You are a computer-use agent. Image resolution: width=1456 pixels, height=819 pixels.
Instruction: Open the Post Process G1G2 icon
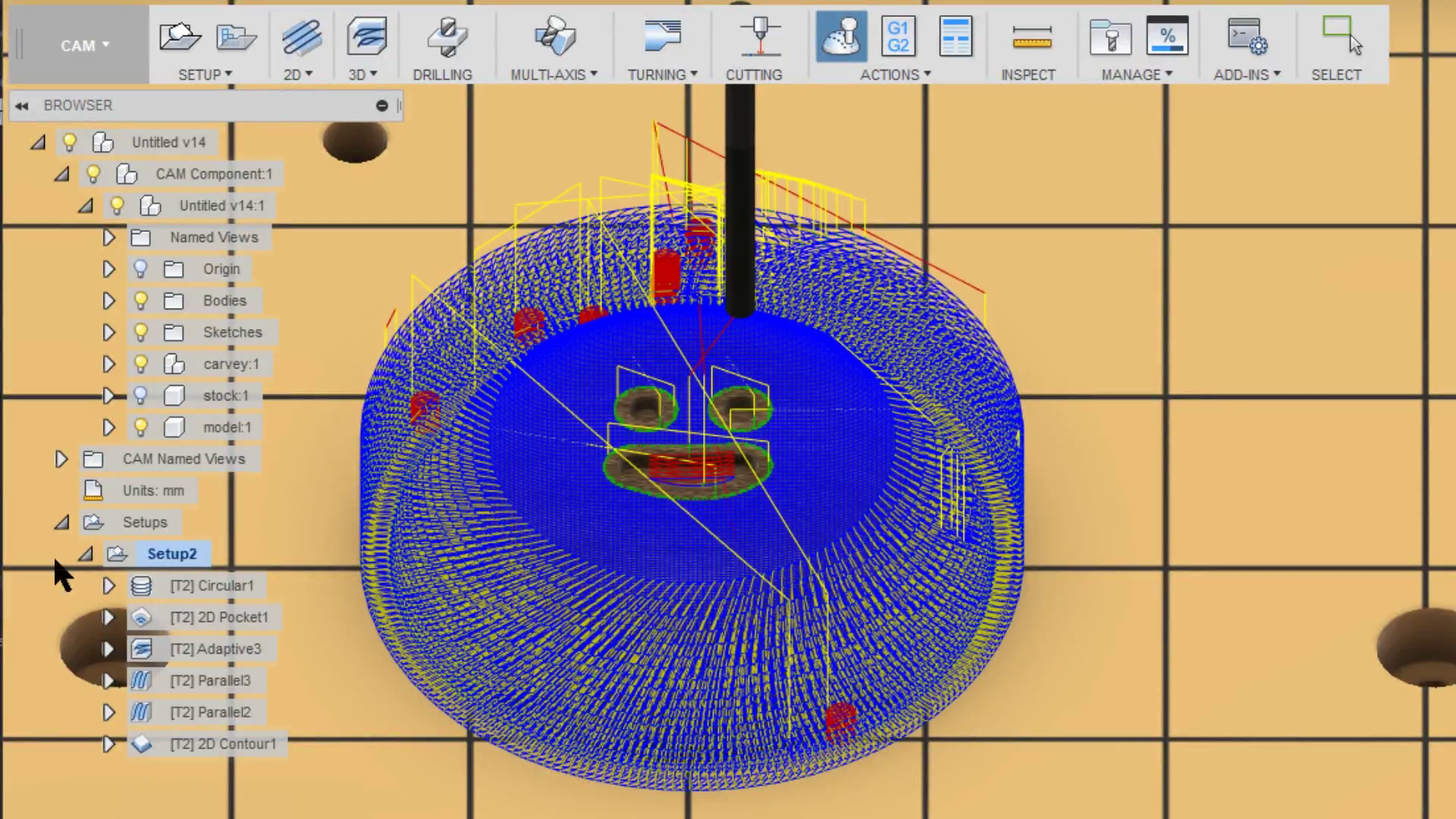click(899, 36)
